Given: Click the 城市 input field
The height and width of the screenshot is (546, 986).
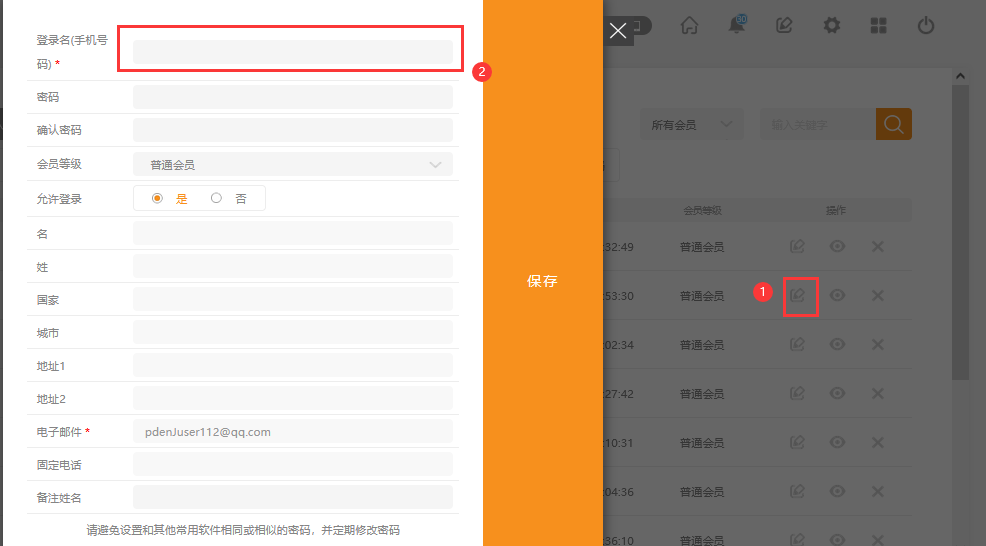Looking at the screenshot, I should point(292,333).
